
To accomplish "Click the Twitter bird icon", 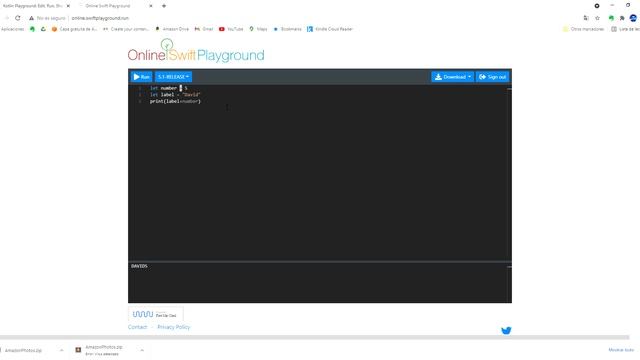I will 506,330.
